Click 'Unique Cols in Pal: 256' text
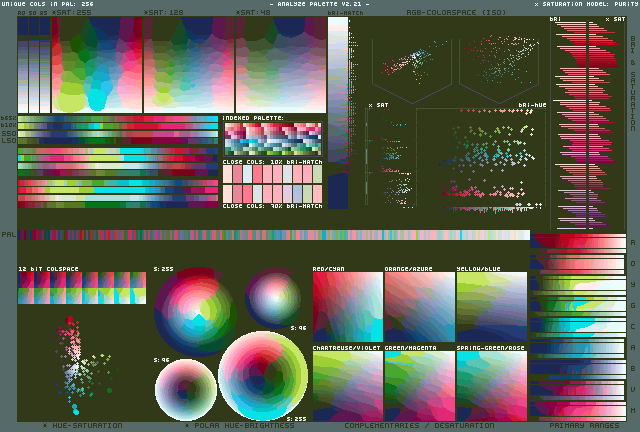Viewport: 640px width, 432px height. click(x=47, y=4)
